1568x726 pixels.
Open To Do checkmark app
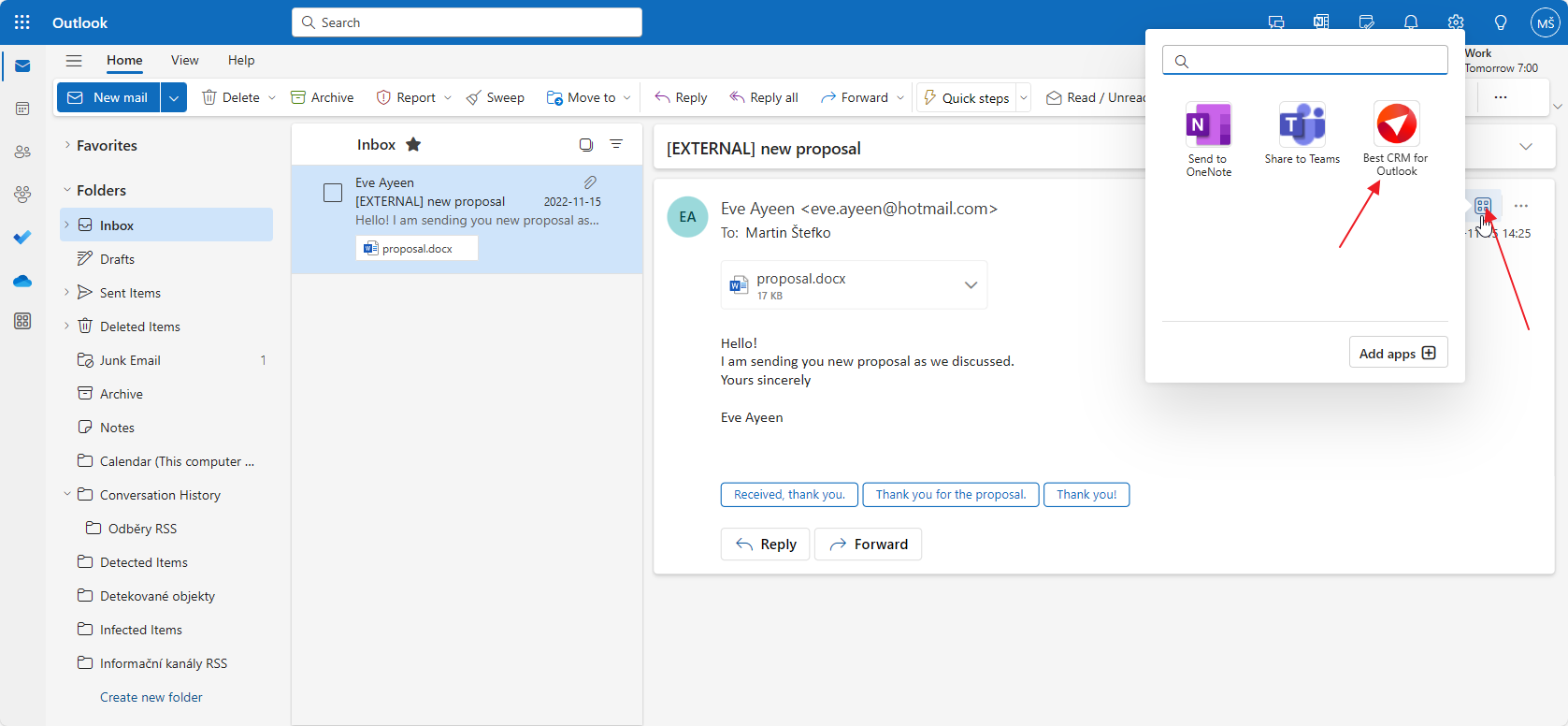click(22, 238)
